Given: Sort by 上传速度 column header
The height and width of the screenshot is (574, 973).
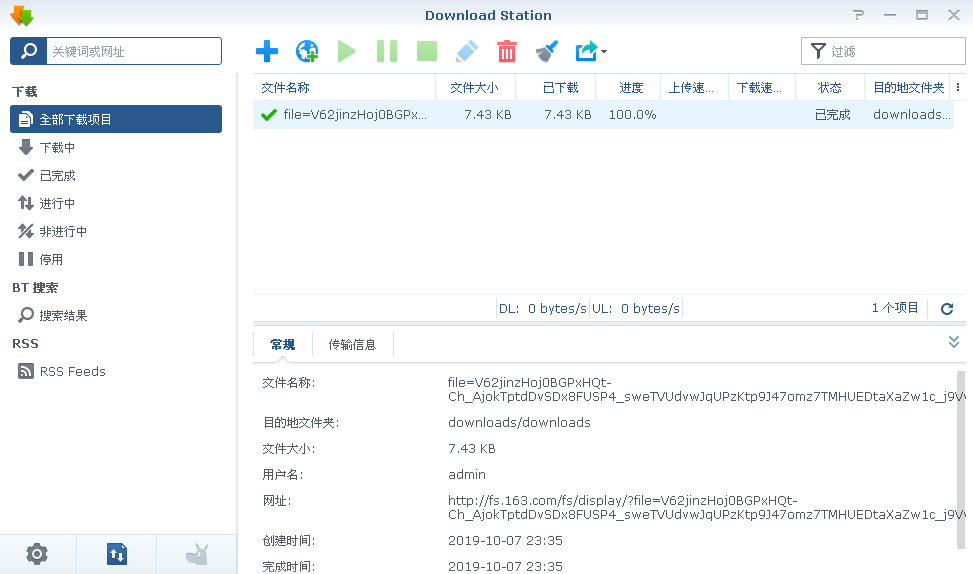Looking at the screenshot, I should 694,87.
